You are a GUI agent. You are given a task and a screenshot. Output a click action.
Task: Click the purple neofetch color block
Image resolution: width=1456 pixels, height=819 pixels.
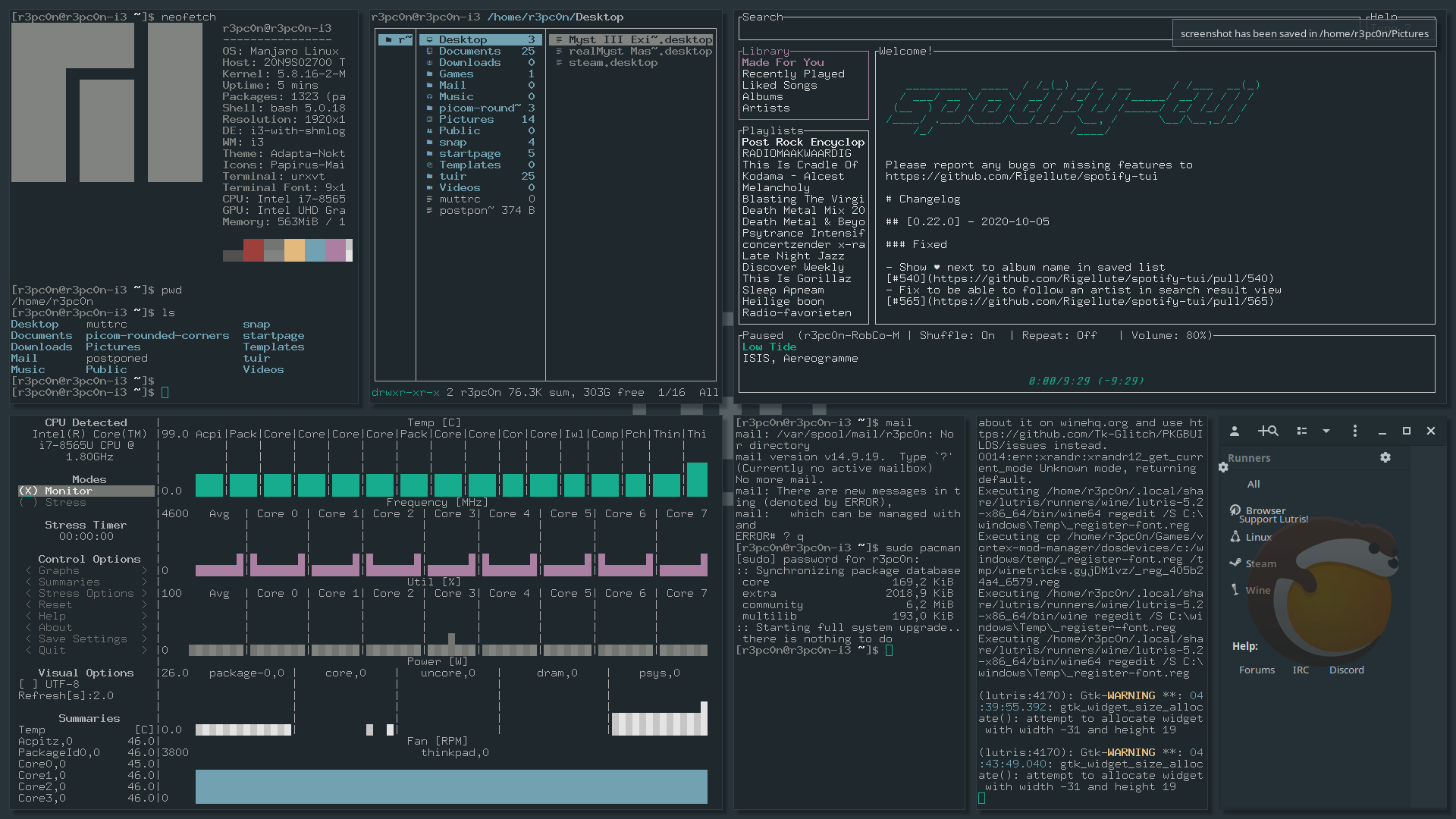tap(335, 250)
